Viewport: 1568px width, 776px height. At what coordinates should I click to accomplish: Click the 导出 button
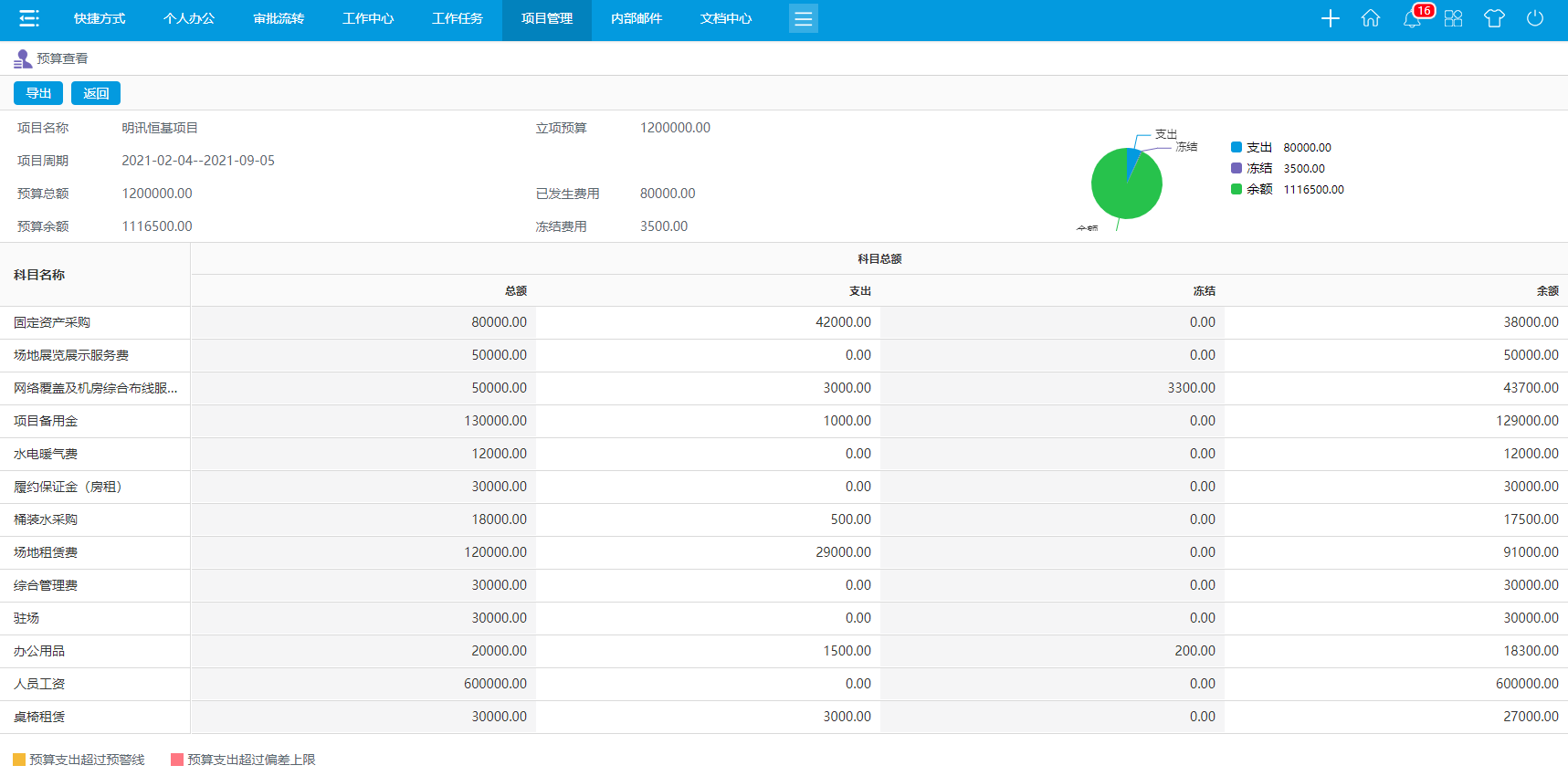38,93
